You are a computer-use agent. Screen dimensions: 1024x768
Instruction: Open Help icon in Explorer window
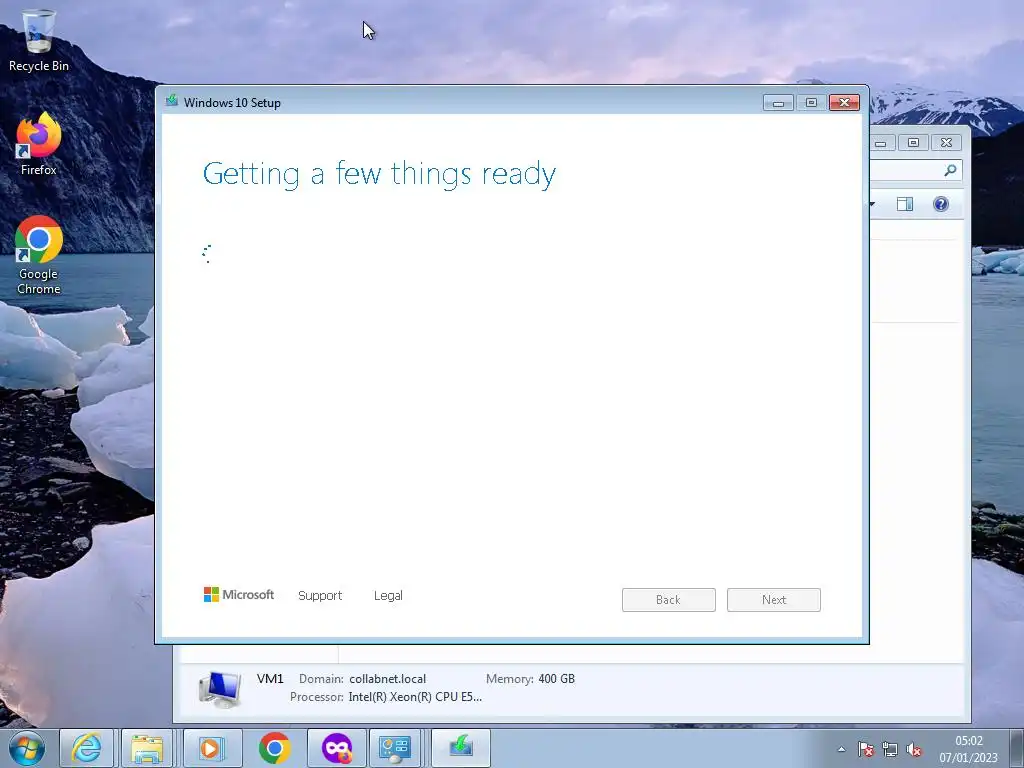941,204
